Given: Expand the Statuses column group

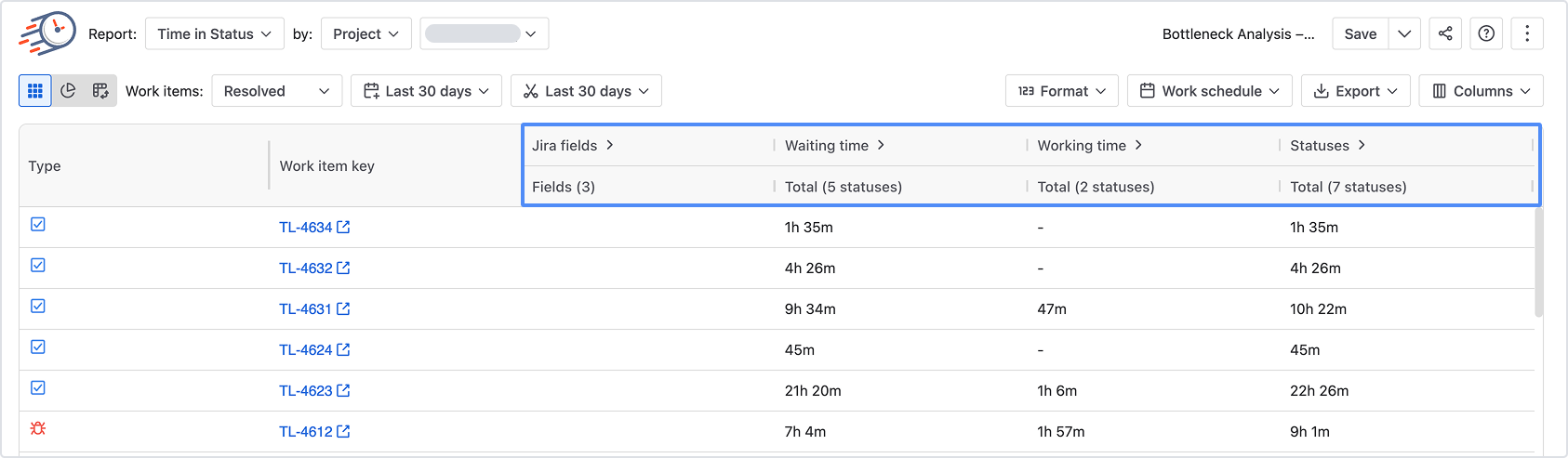Looking at the screenshot, I should coord(1362,145).
